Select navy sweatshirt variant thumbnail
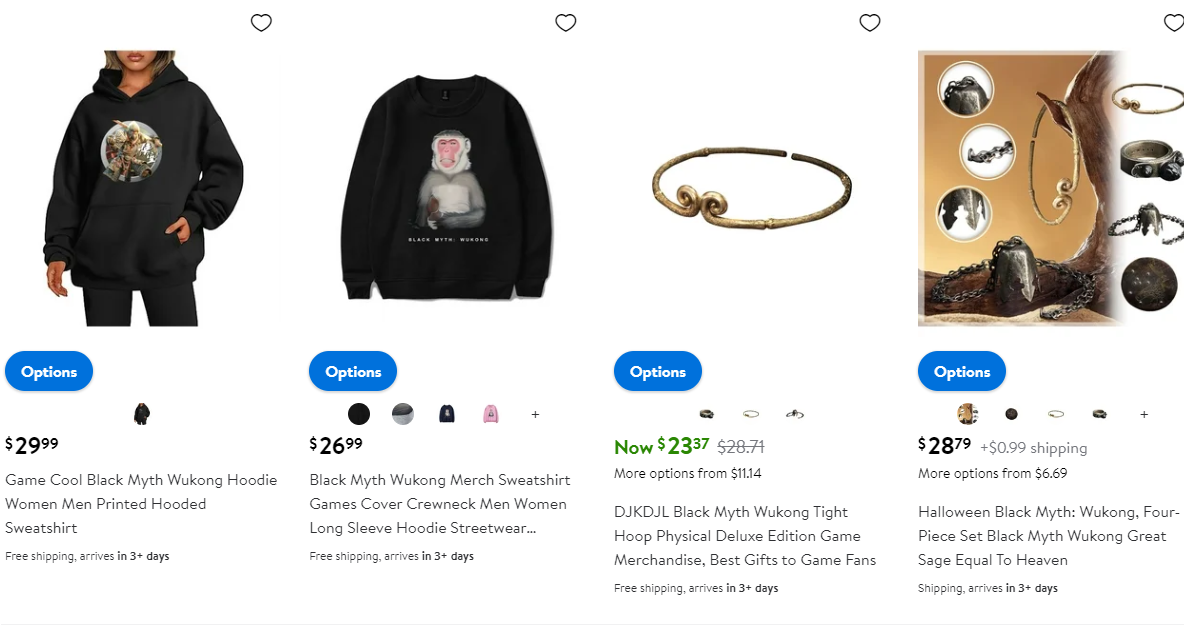This screenshot has height=625, width=1184. click(x=447, y=414)
